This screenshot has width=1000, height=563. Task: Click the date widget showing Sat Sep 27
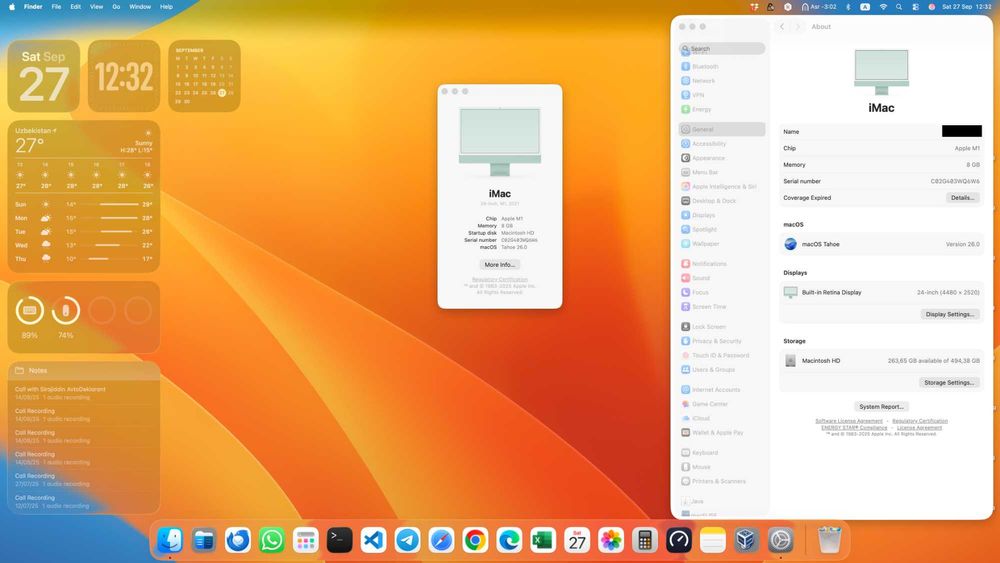(x=43, y=76)
